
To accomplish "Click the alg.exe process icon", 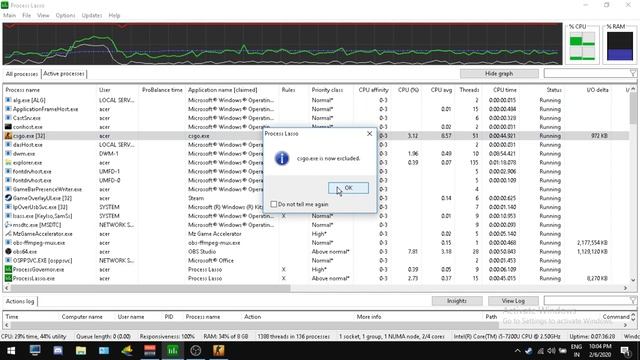I will tap(8, 100).
